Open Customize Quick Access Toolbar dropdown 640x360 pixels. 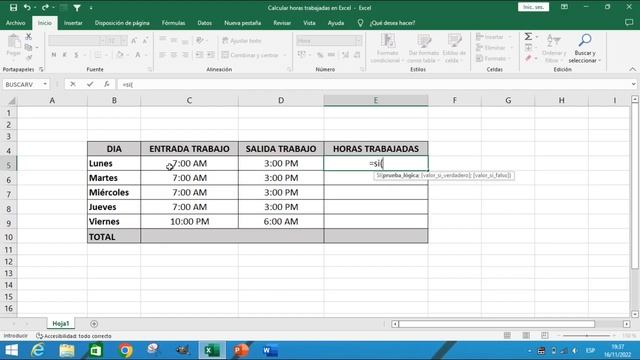[x=91, y=8]
